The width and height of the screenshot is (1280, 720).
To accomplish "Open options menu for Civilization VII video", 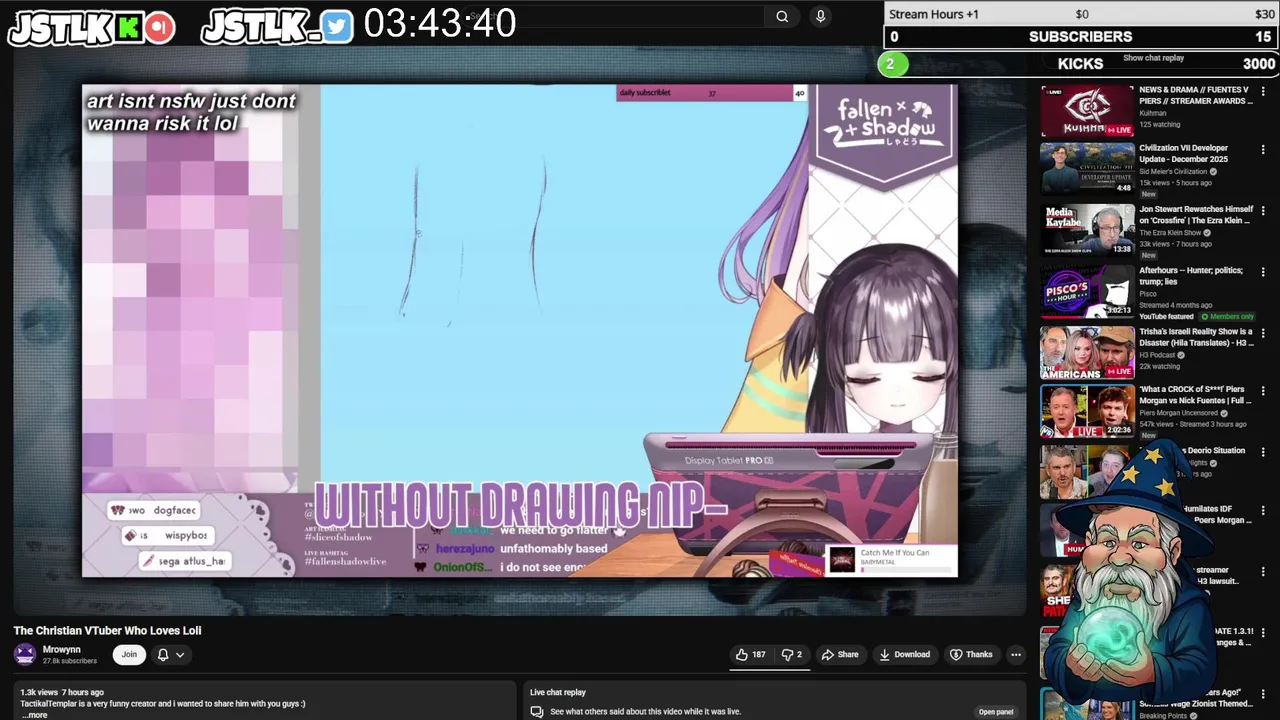I will pos(1263,150).
